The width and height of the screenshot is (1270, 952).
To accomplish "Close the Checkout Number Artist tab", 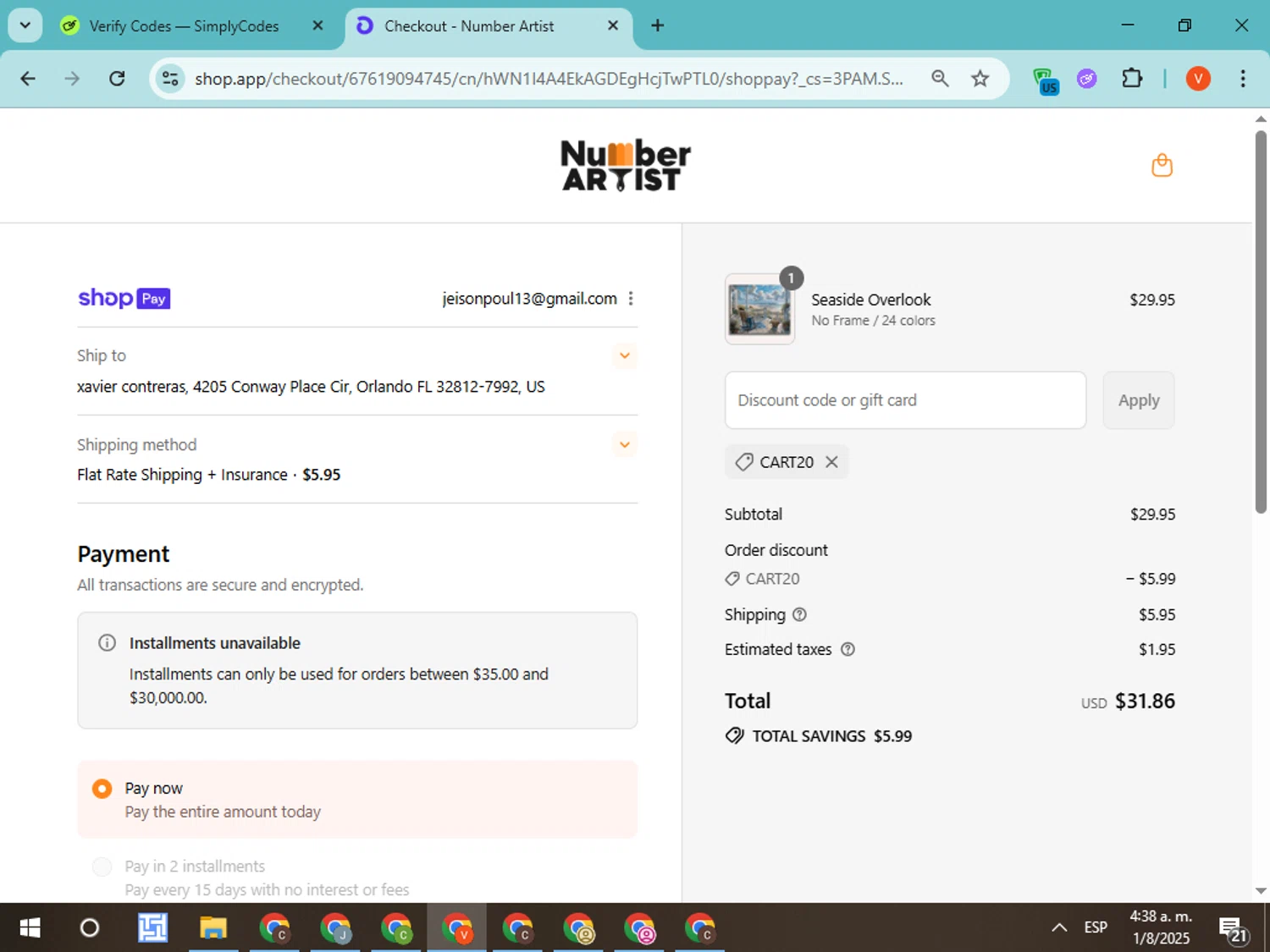I will pyautogui.click(x=613, y=25).
